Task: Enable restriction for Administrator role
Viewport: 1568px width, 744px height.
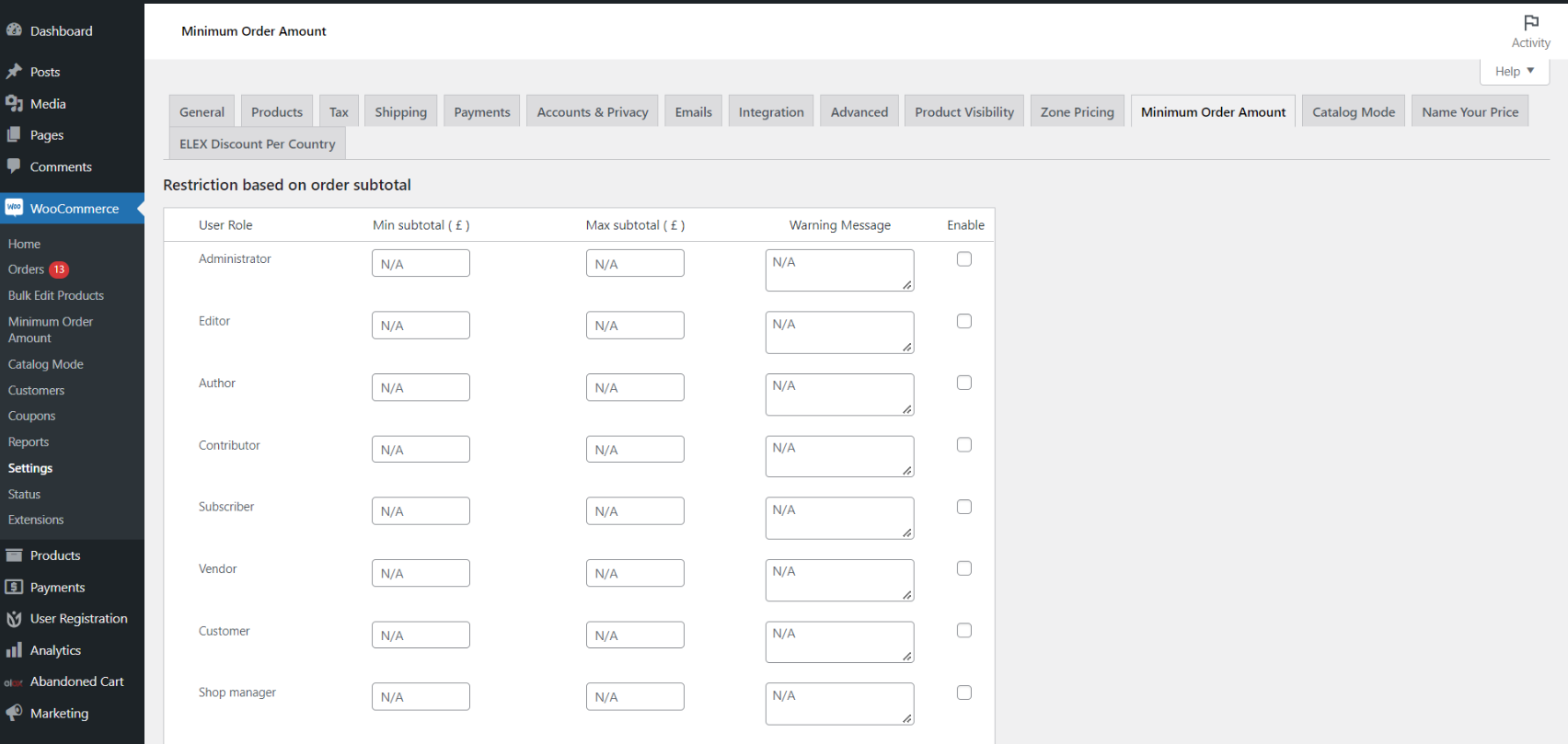Action: point(964,259)
